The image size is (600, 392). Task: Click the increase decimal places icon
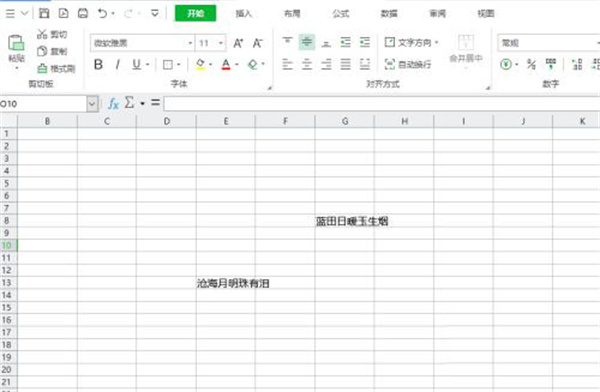(x=577, y=64)
